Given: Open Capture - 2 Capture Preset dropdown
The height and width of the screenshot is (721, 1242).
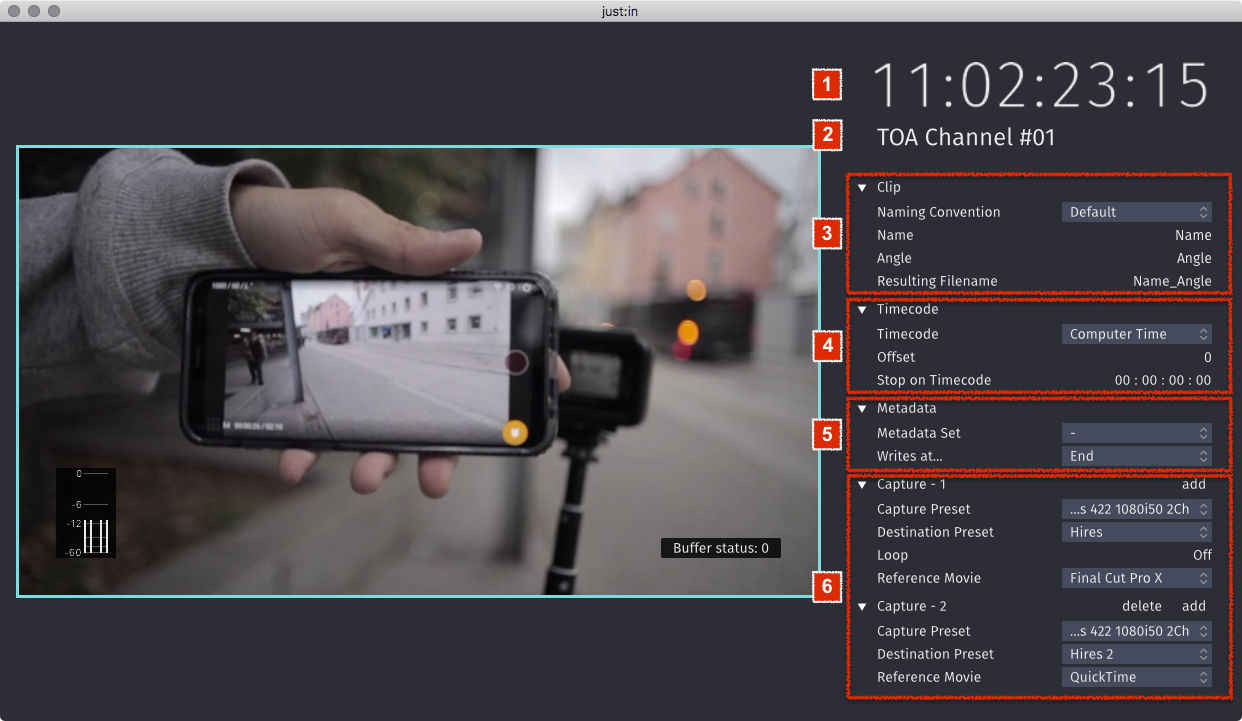Looking at the screenshot, I should (1136, 631).
